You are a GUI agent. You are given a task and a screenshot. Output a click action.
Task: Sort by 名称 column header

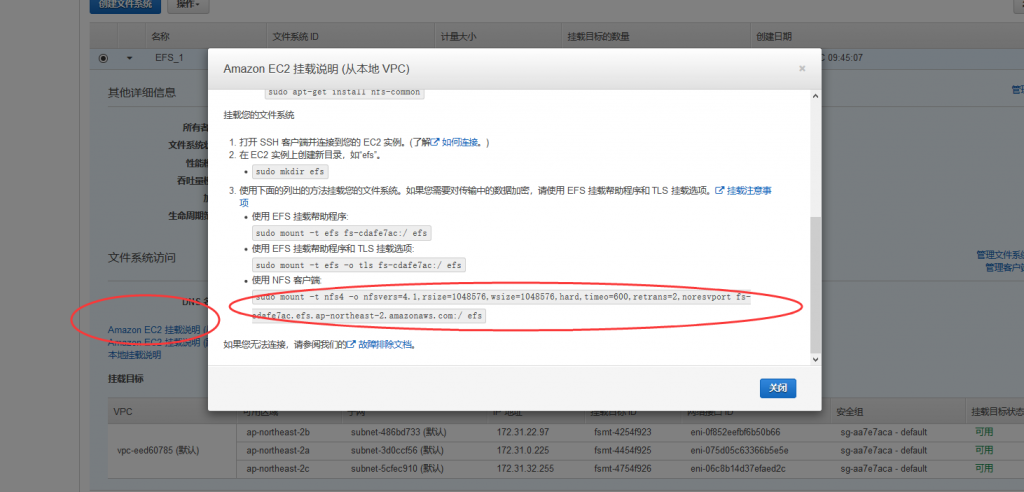pos(161,37)
